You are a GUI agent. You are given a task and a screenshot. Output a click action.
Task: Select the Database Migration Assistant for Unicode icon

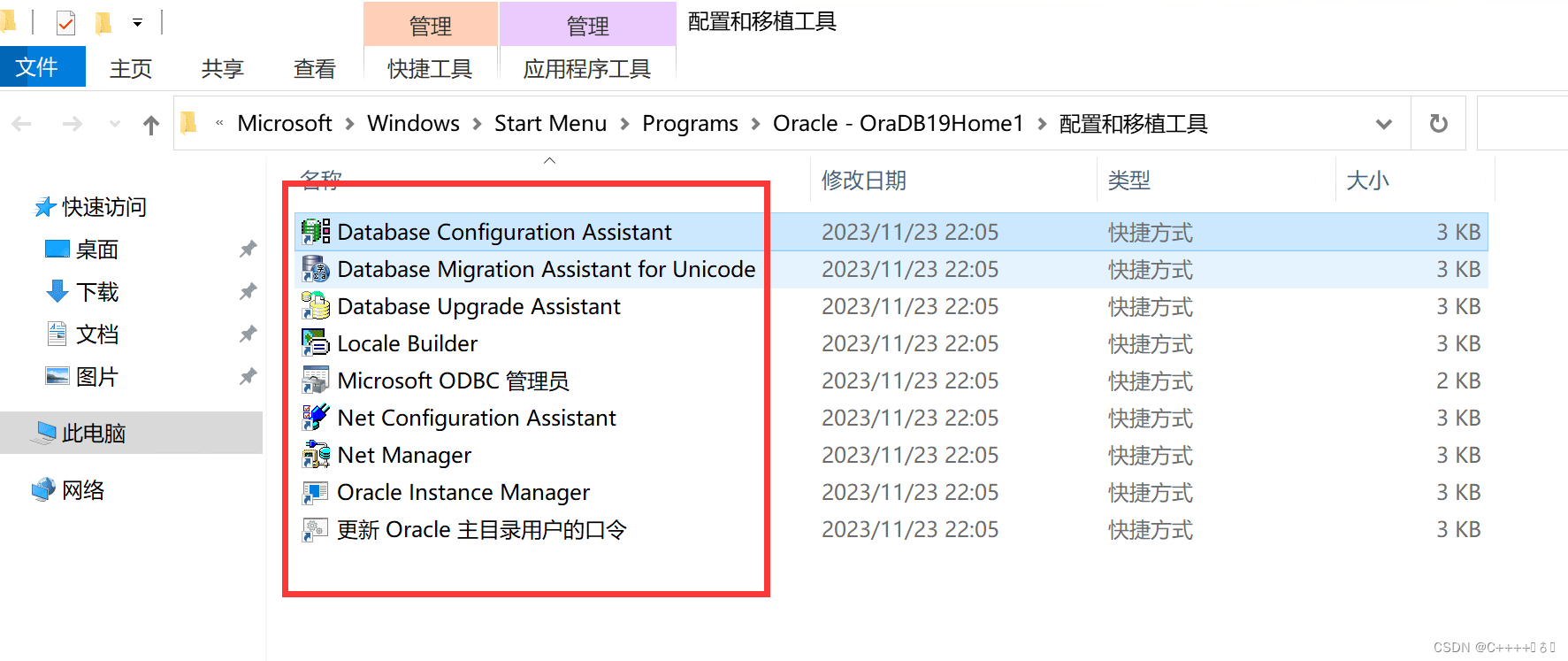316,269
